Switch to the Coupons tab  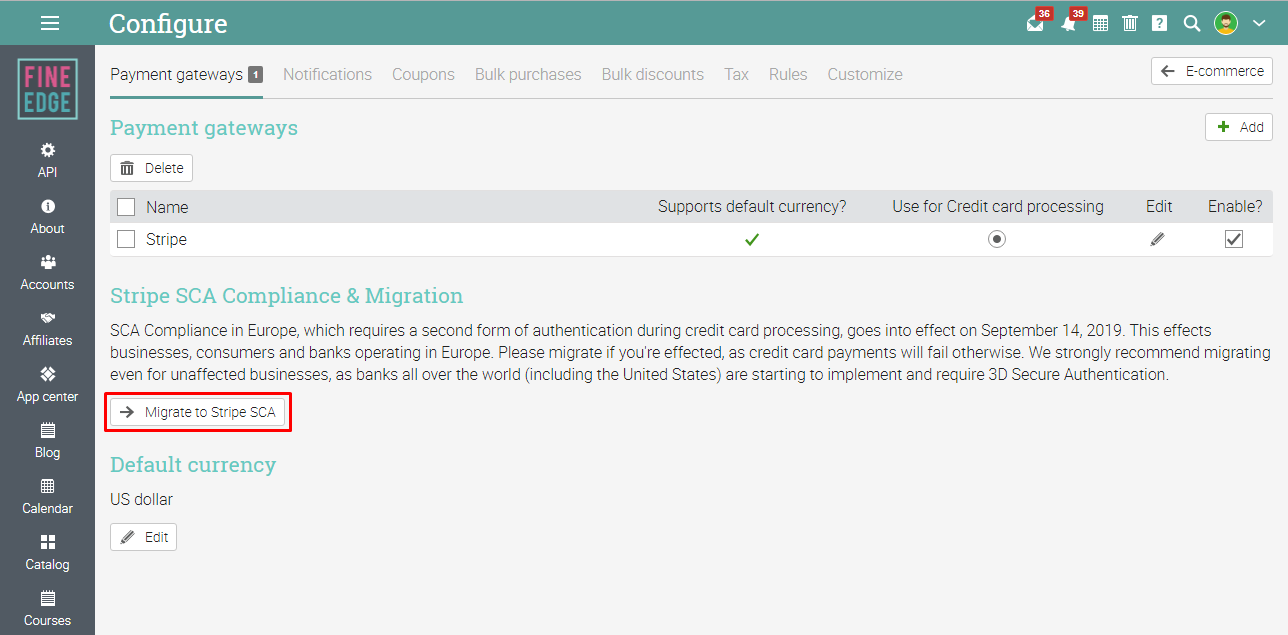[x=423, y=74]
